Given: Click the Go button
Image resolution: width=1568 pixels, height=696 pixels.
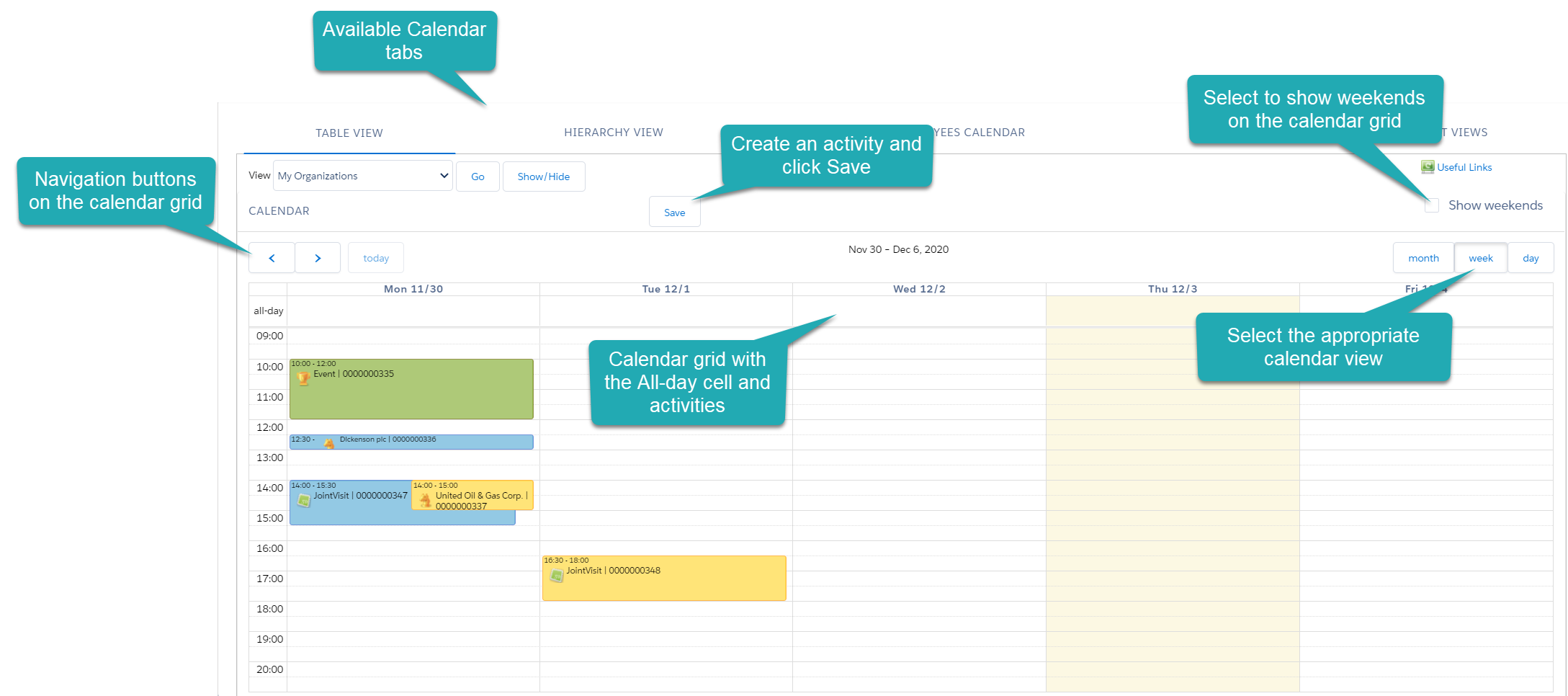Looking at the screenshot, I should [477, 176].
